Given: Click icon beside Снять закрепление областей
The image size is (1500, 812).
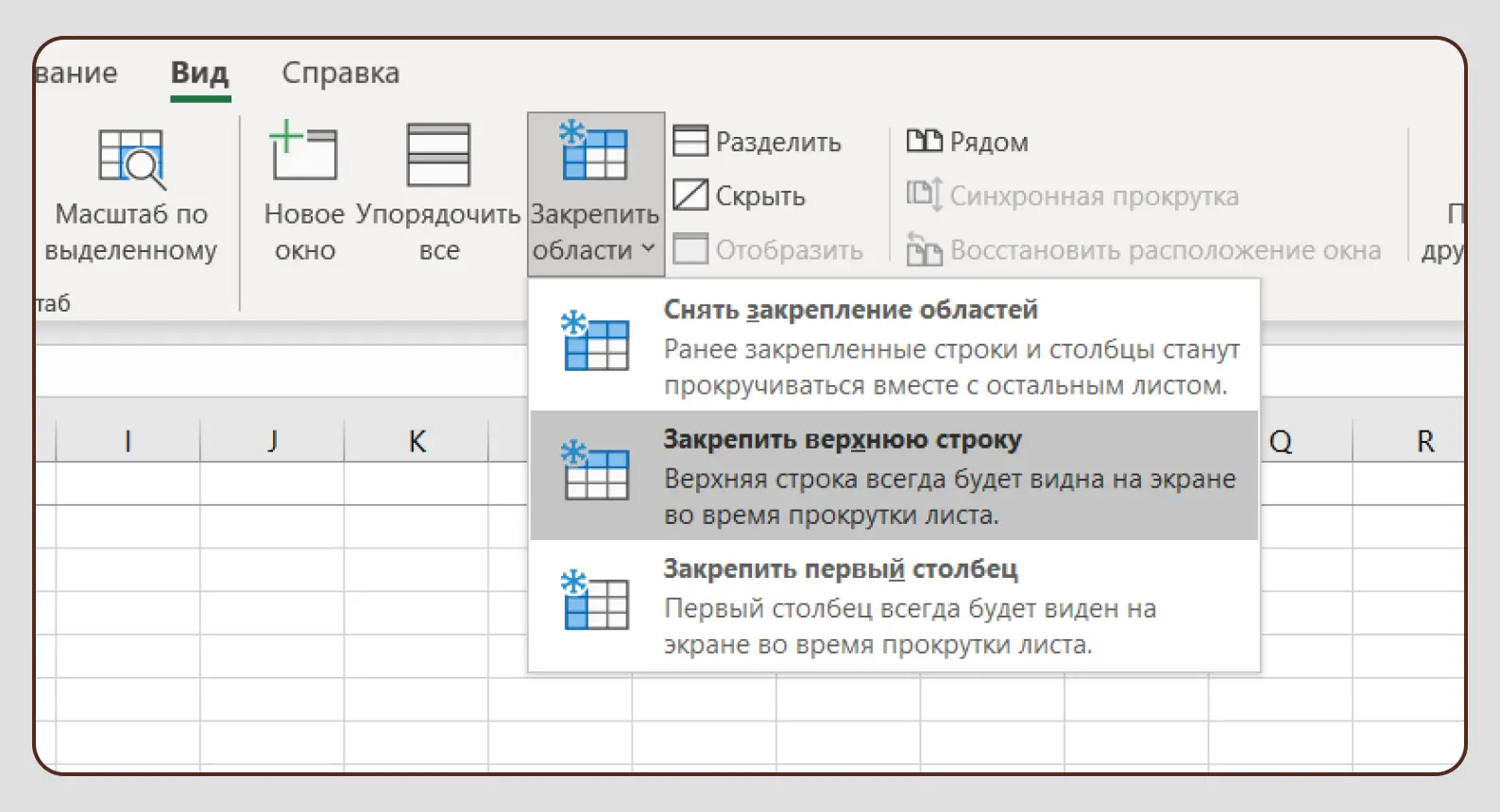Looking at the screenshot, I should (x=595, y=342).
